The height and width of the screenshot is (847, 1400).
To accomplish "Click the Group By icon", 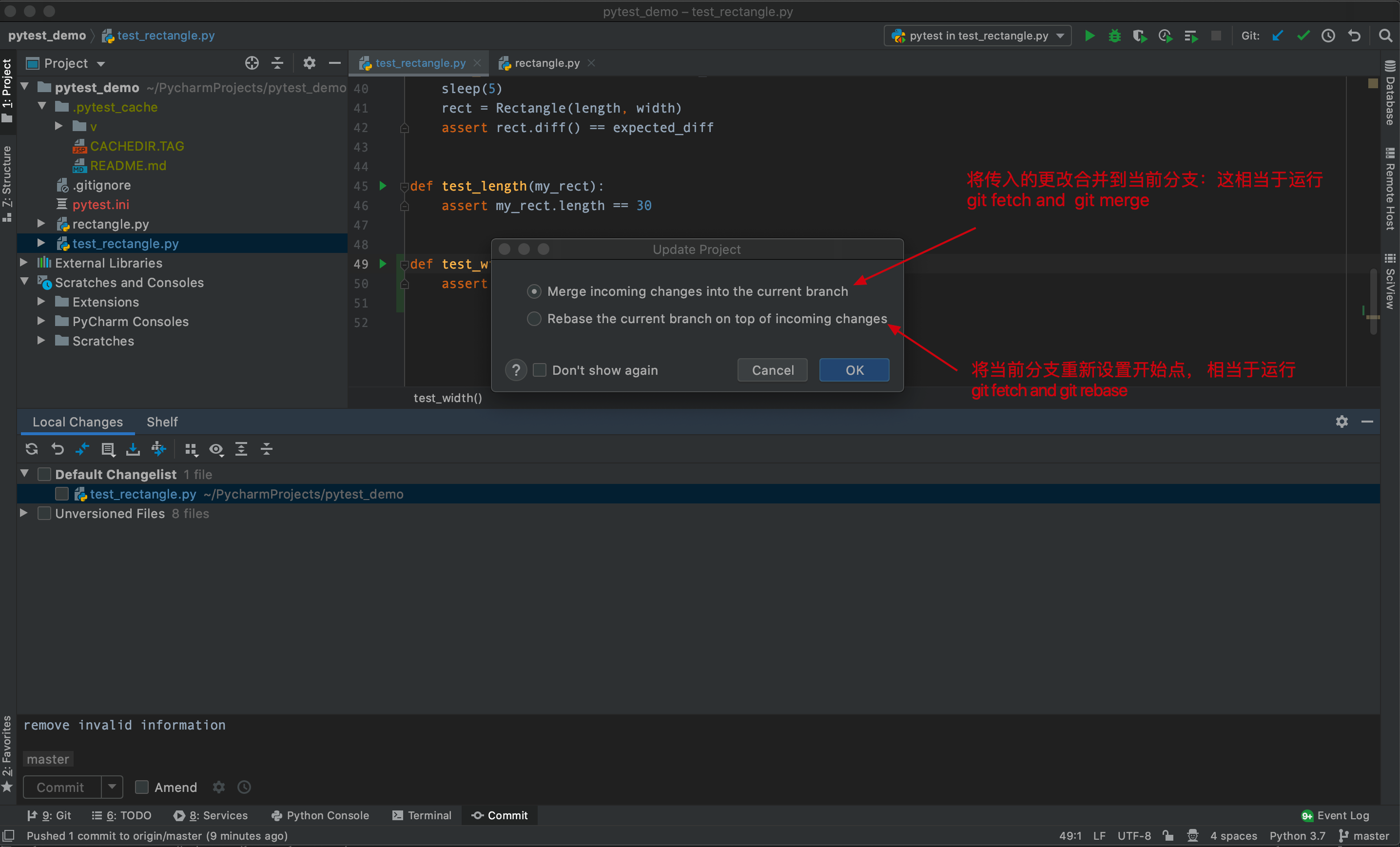I will (x=192, y=449).
